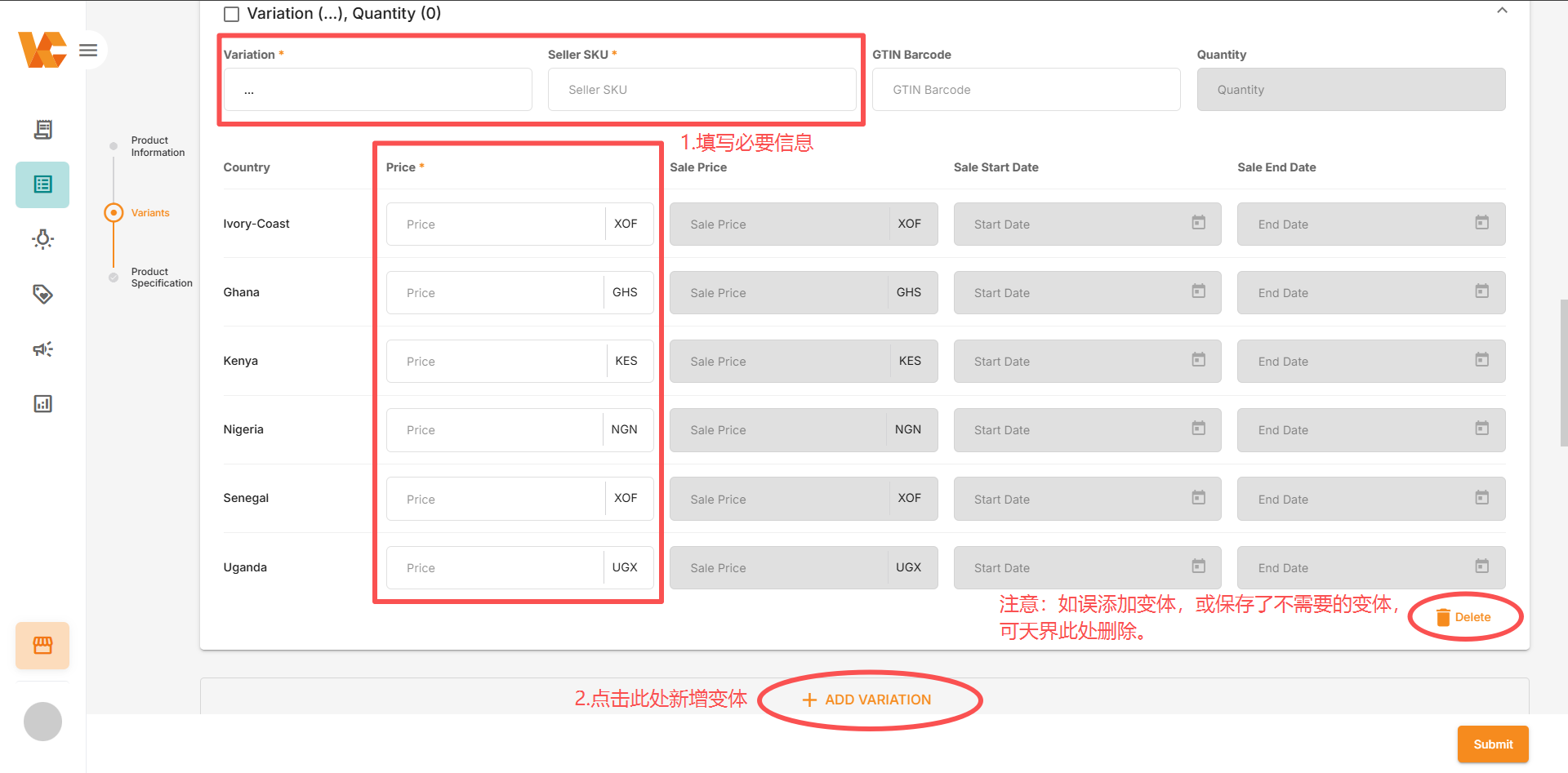
Task: Go to Product Information step
Action: 158,147
